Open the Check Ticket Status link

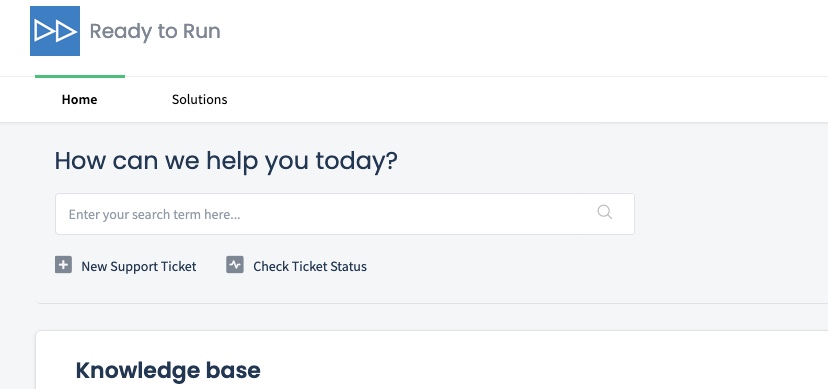tap(310, 266)
